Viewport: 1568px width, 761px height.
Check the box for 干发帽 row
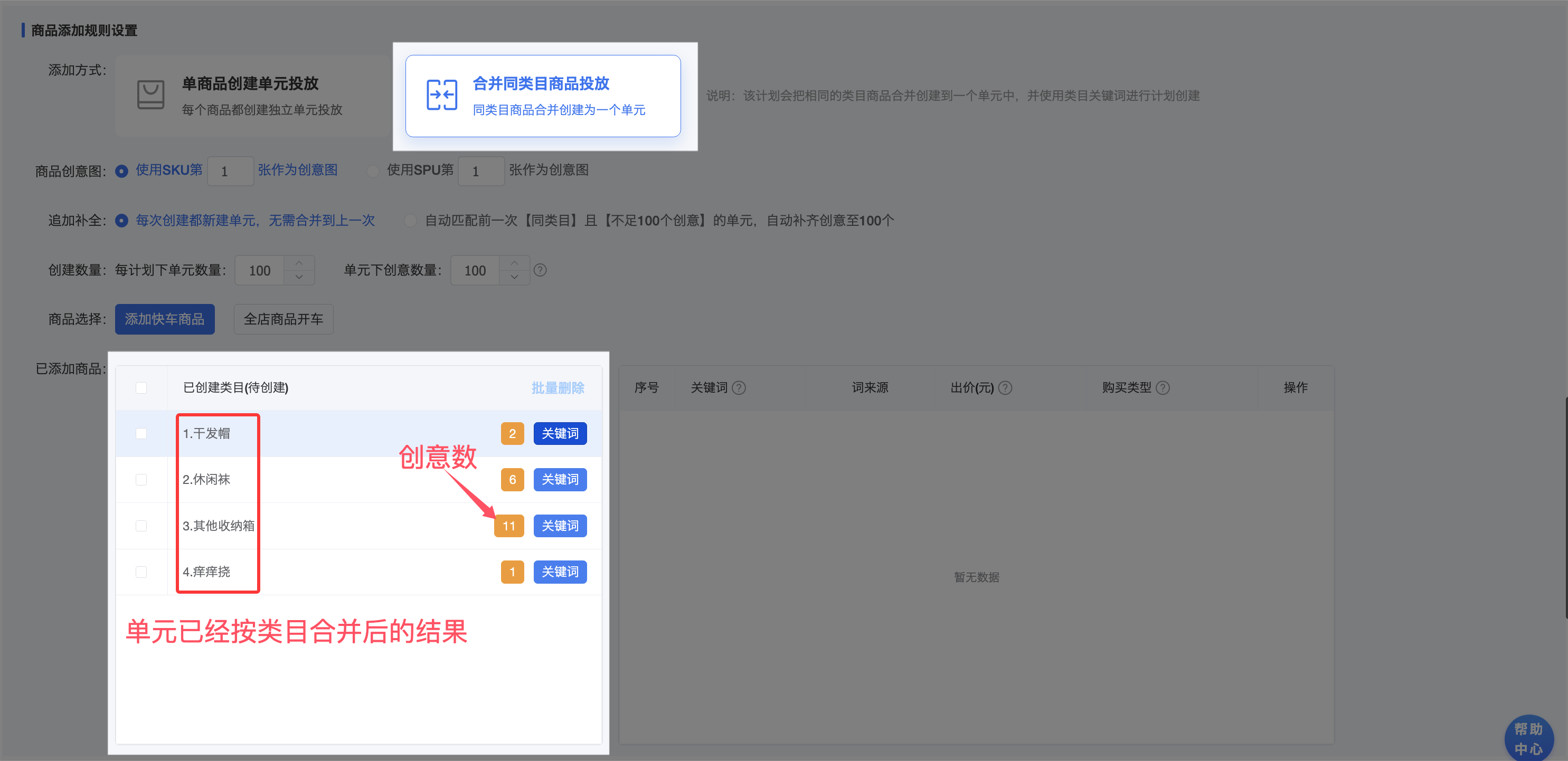click(141, 434)
